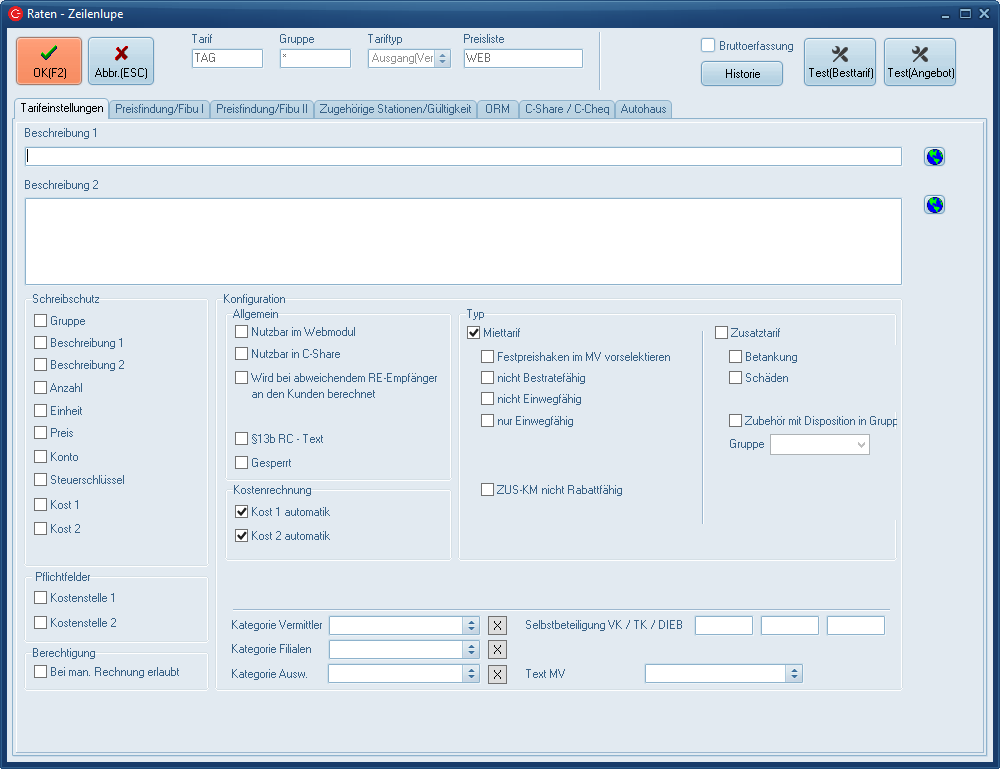
Task: Enable the Bruttoerfassung checkbox
Action: pyautogui.click(x=708, y=46)
